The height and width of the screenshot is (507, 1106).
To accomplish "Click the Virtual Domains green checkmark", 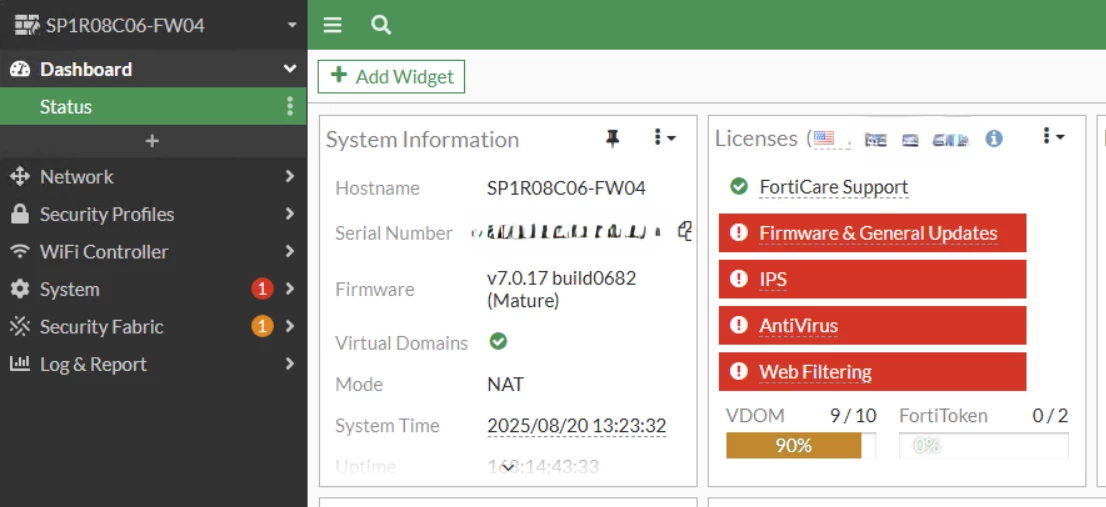I will click(x=498, y=341).
